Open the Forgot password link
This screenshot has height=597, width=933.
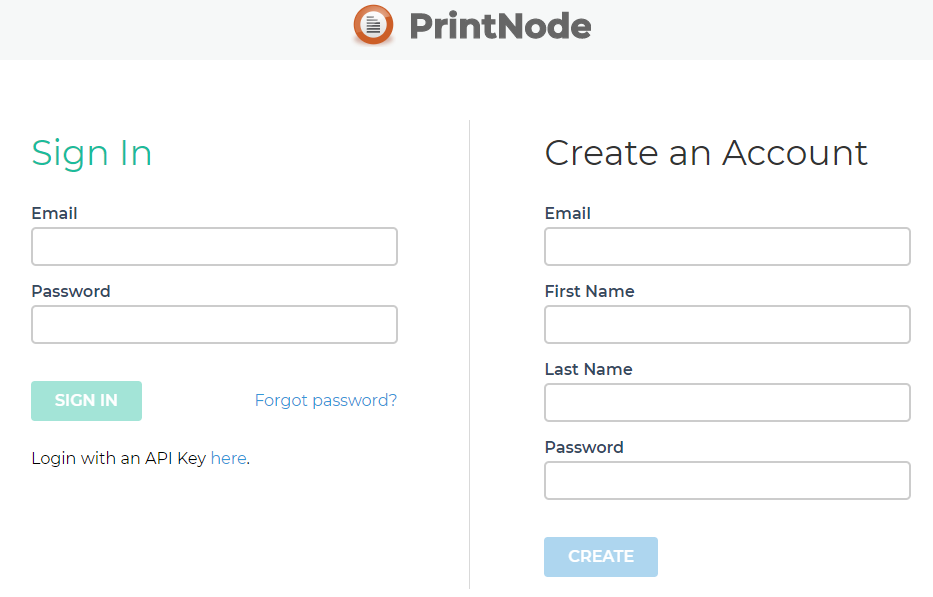pos(325,400)
